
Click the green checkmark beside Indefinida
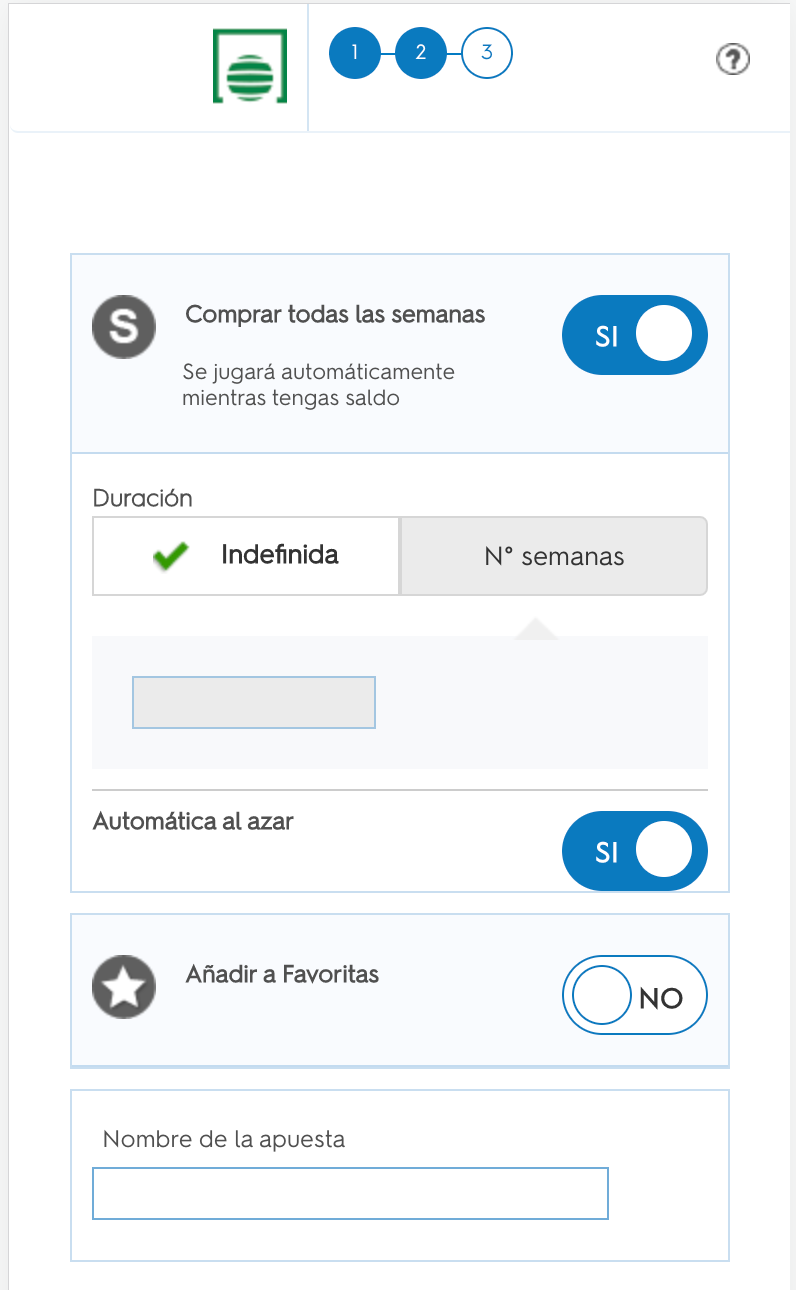pyautogui.click(x=173, y=556)
